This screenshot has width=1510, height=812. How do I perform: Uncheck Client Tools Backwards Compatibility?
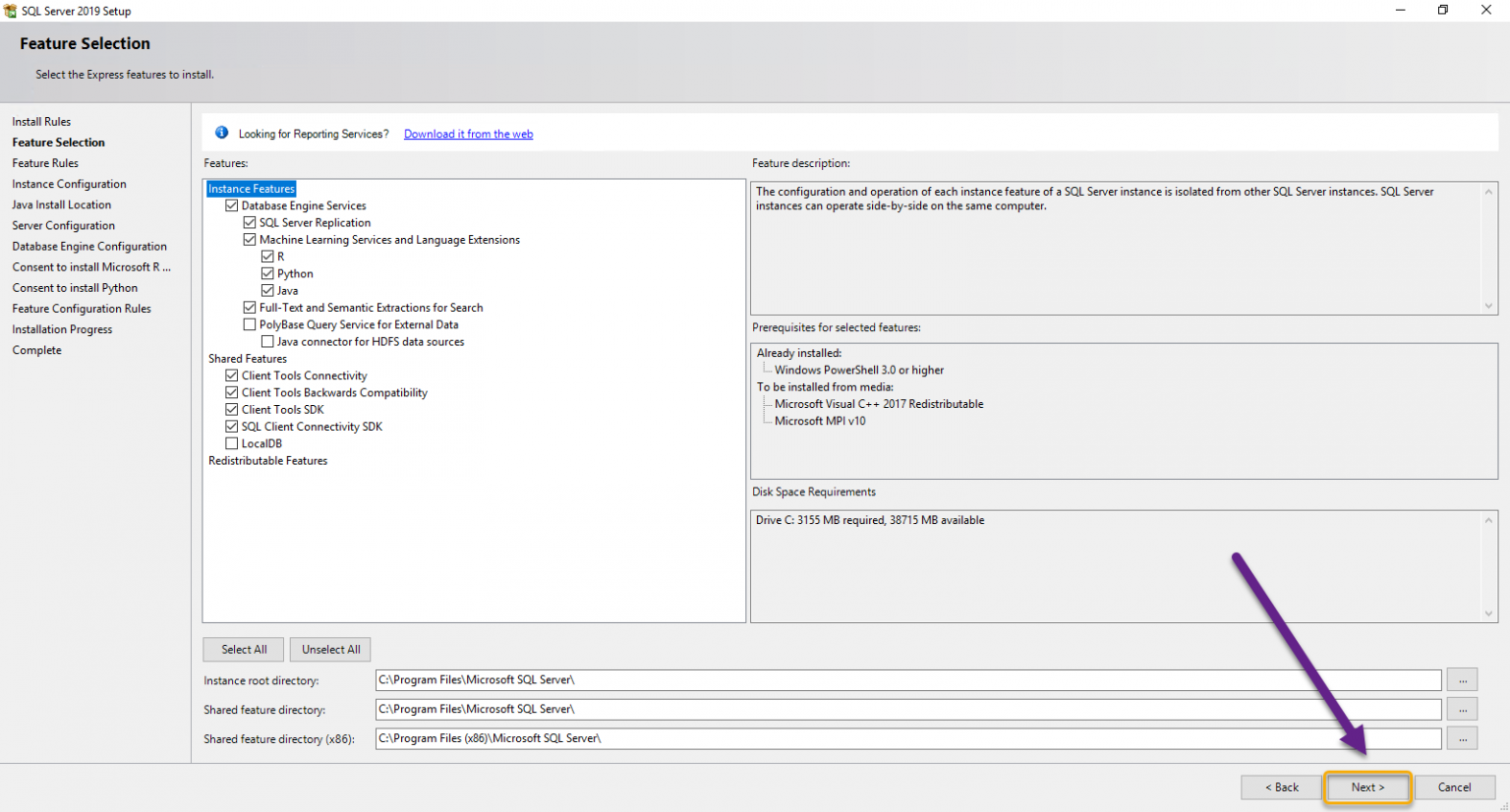point(232,392)
